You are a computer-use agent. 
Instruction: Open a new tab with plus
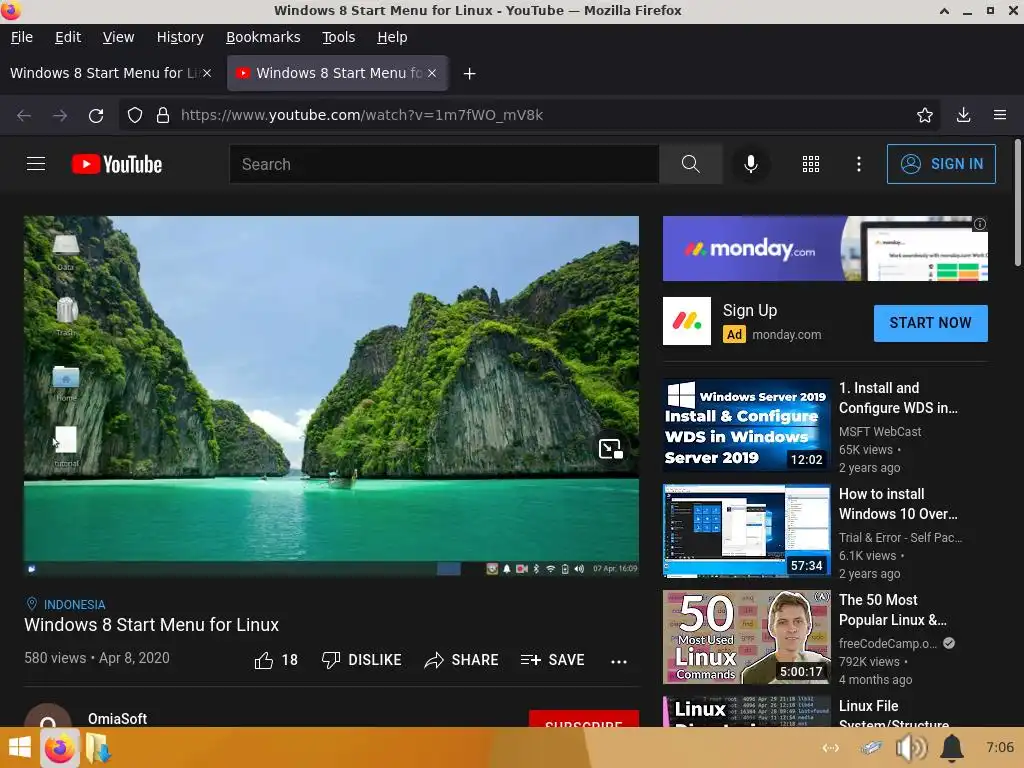469,74
